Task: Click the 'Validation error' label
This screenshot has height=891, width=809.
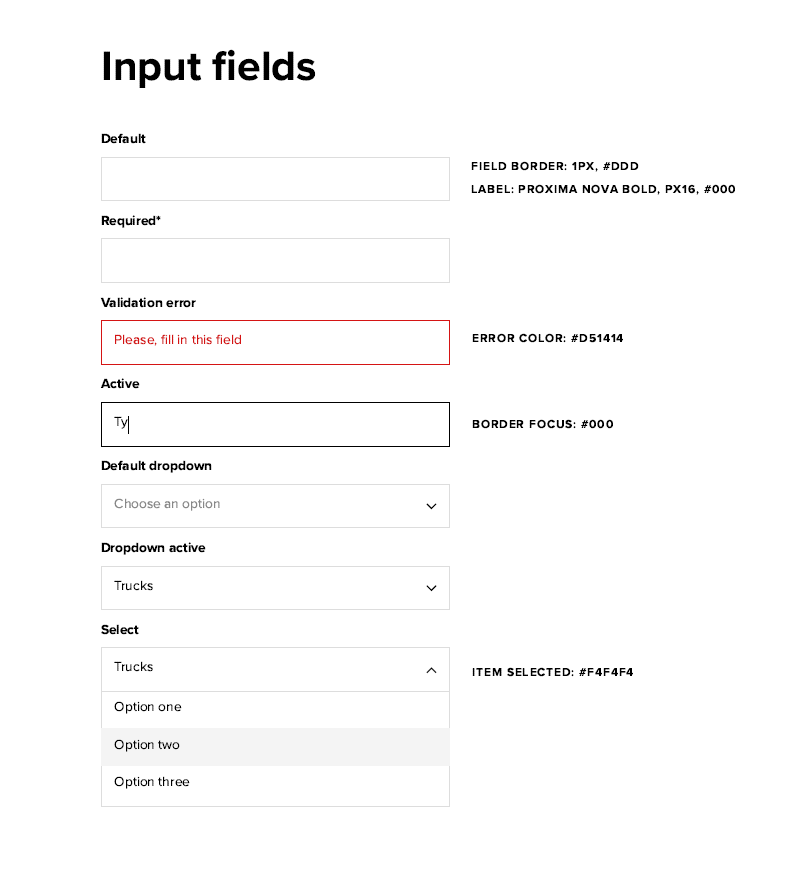Action: click(148, 303)
